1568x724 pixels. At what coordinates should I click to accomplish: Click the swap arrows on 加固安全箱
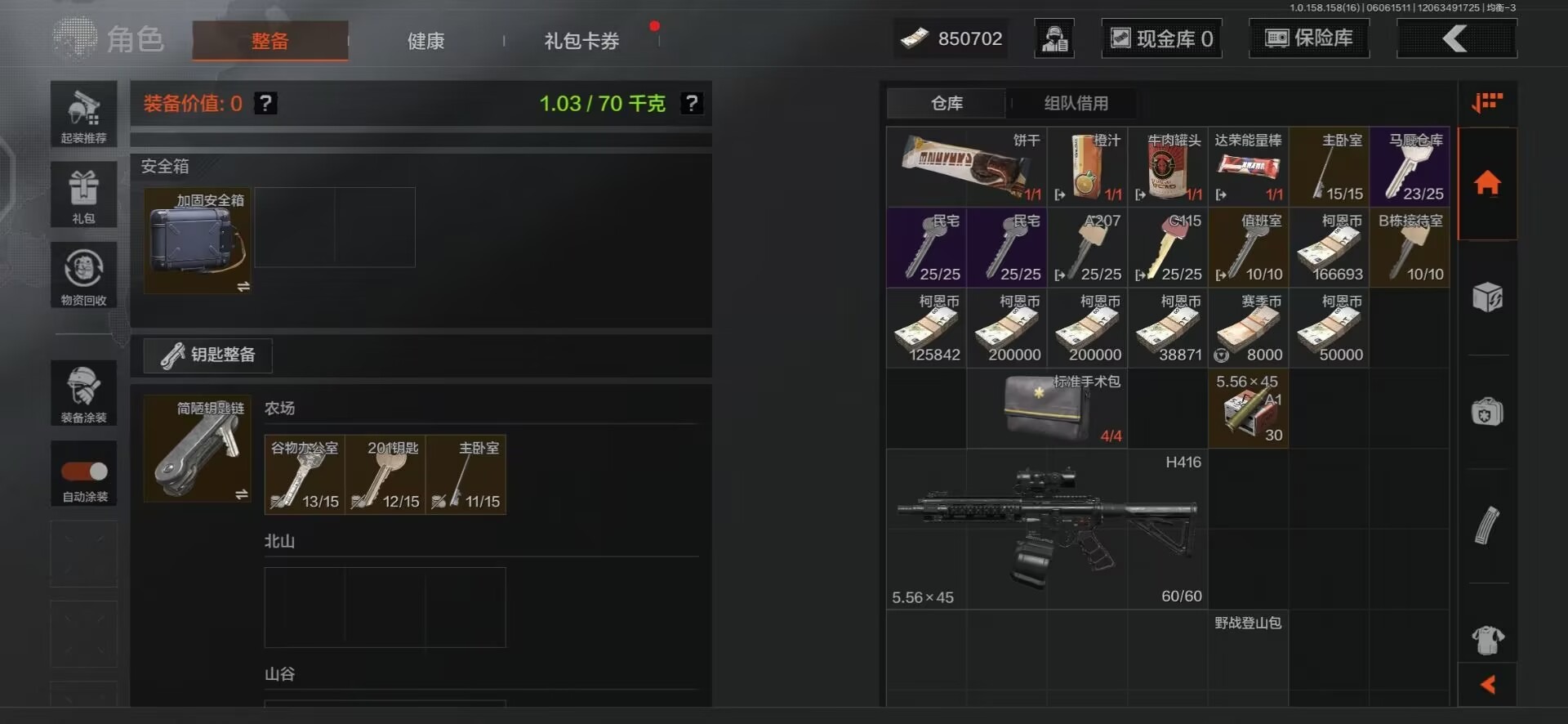[x=243, y=287]
